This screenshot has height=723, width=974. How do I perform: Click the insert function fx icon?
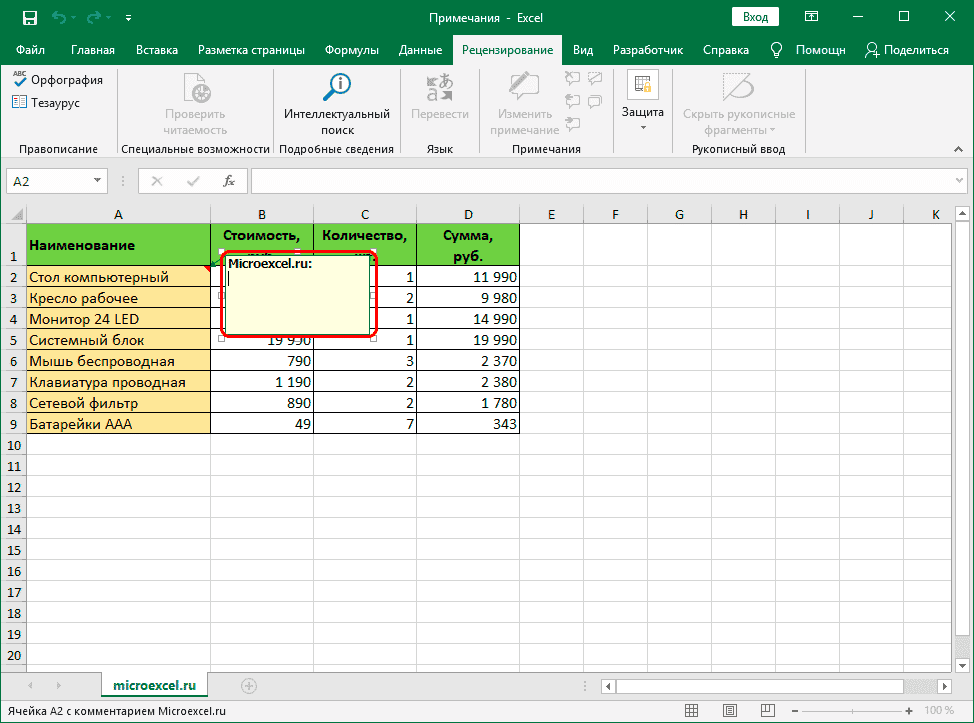point(229,181)
